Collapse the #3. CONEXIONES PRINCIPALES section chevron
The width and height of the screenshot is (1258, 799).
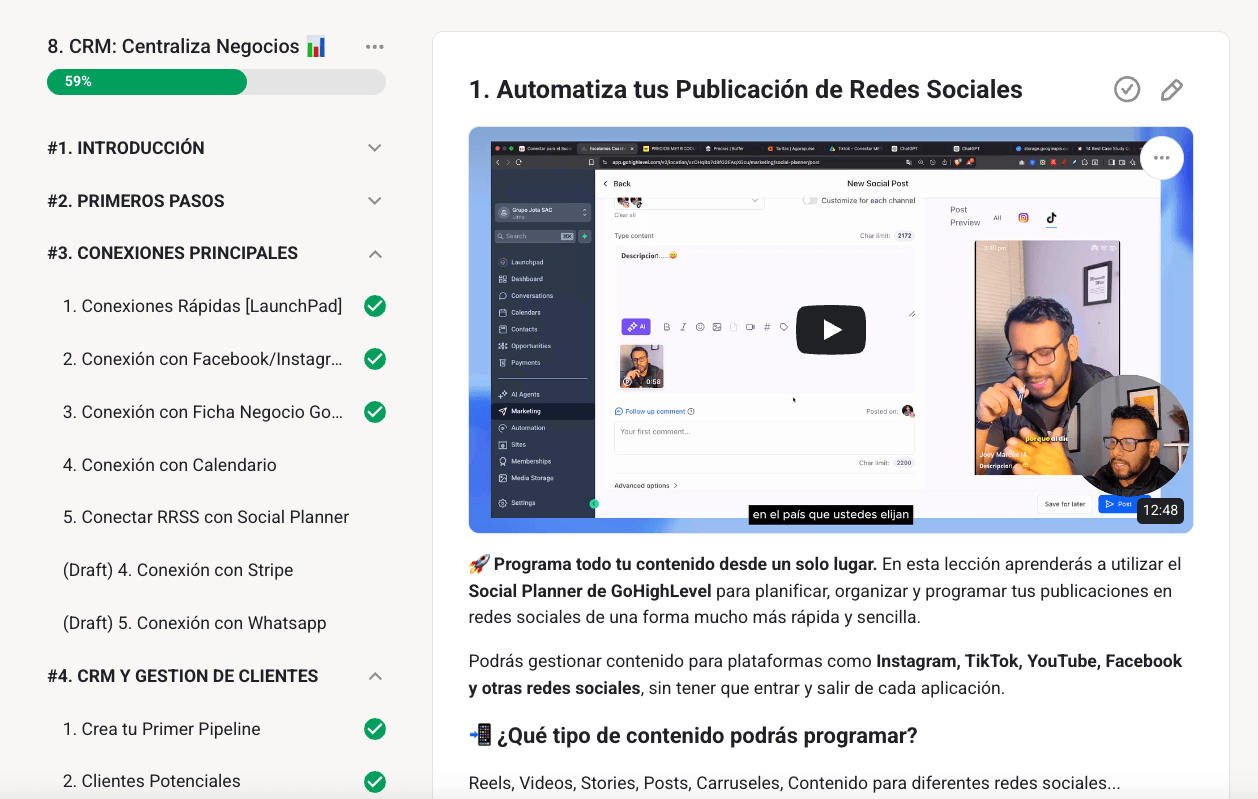click(x=375, y=254)
